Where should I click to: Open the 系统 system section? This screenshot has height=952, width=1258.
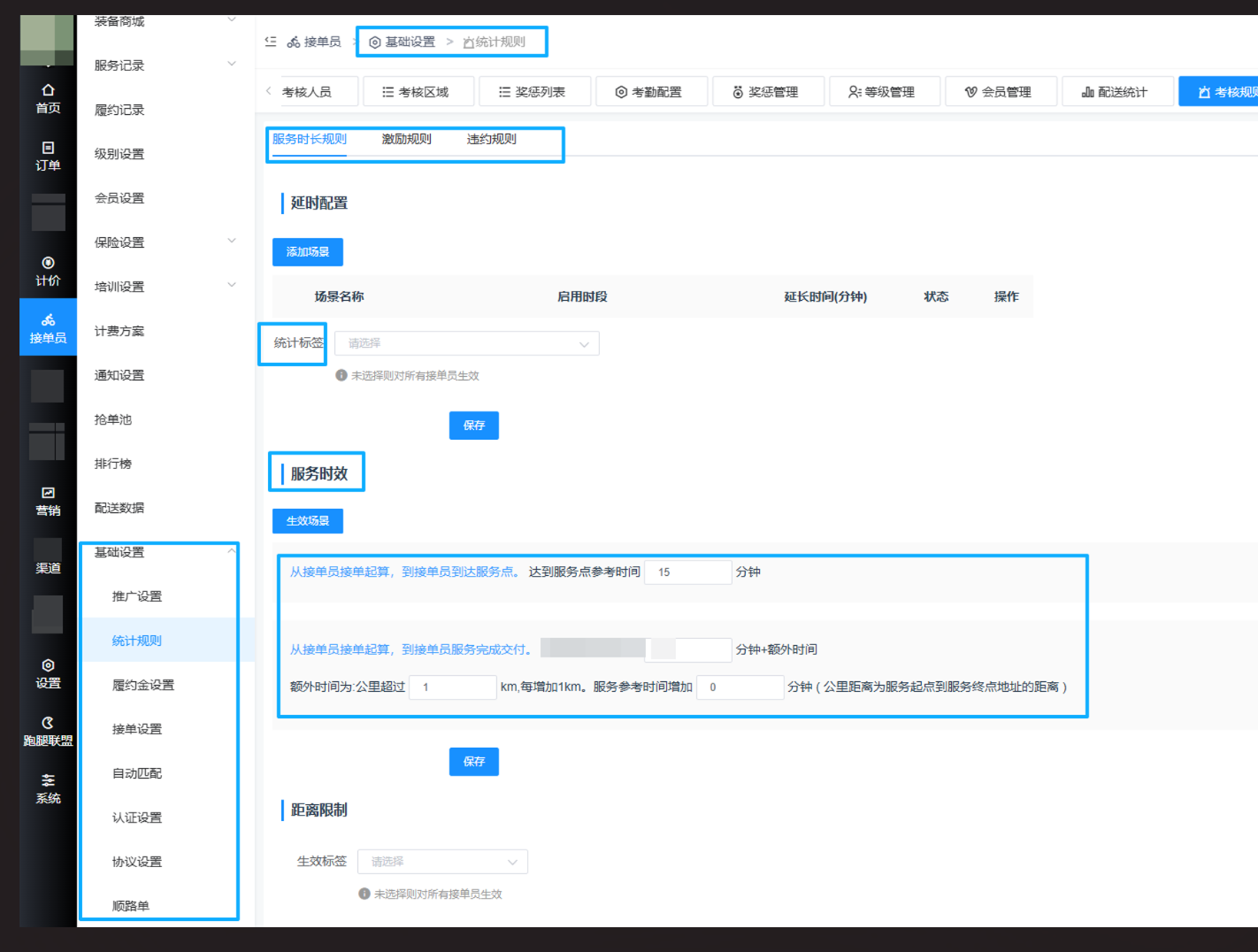[48, 788]
